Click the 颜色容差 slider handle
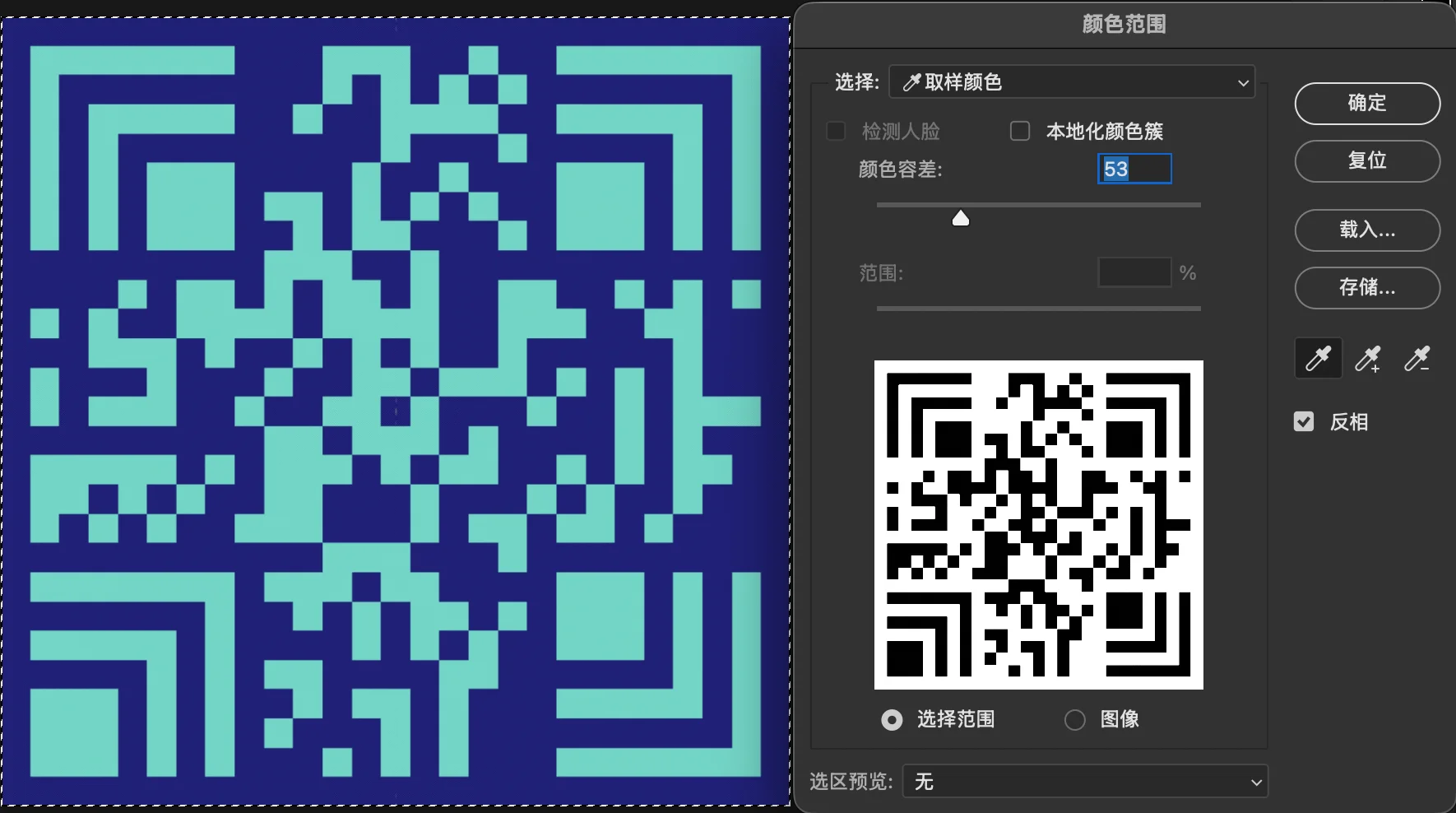Image resolution: width=1456 pixels, height=813 pixels. tap(960, 218)
